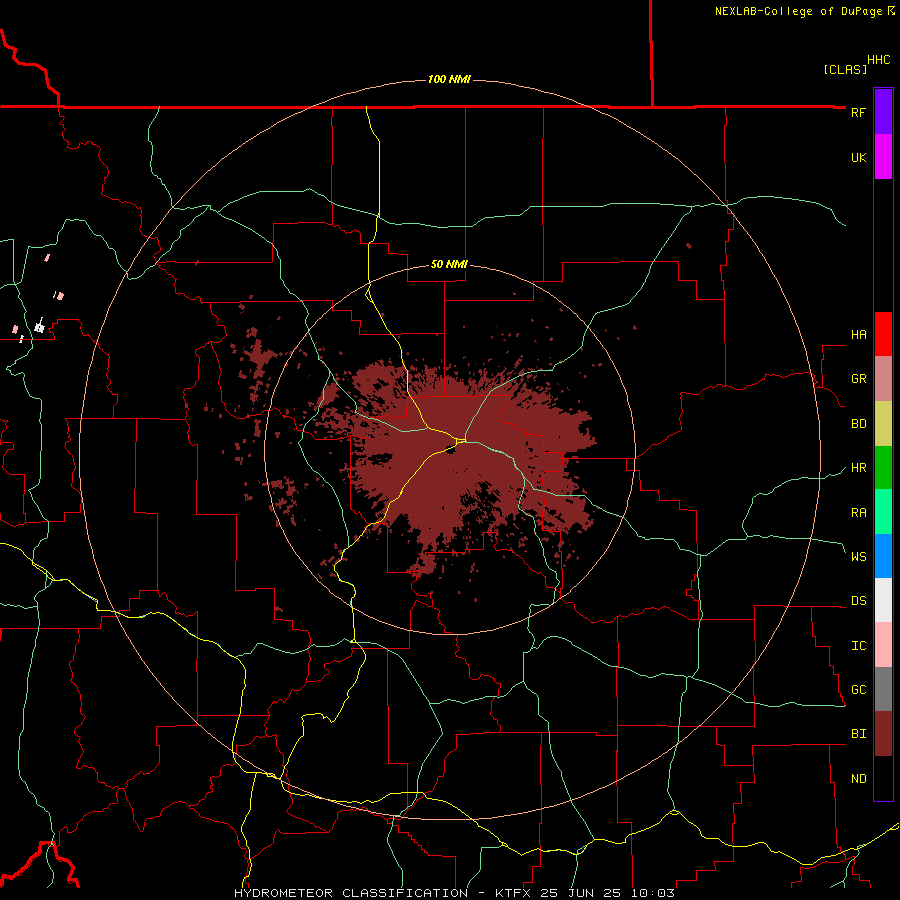Click the UK magenta legend swatch

[x=883, y=157]
